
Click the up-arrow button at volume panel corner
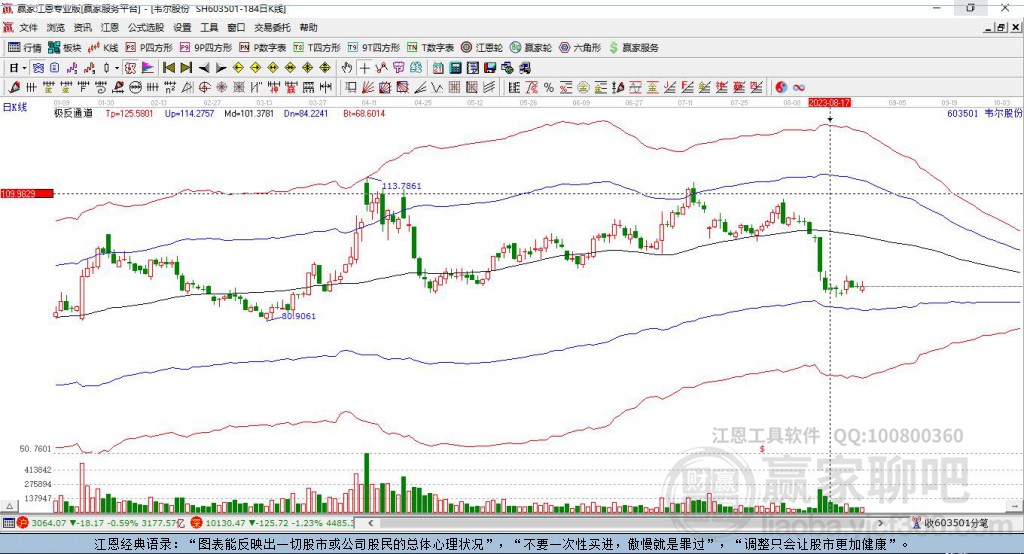[9, 506]
